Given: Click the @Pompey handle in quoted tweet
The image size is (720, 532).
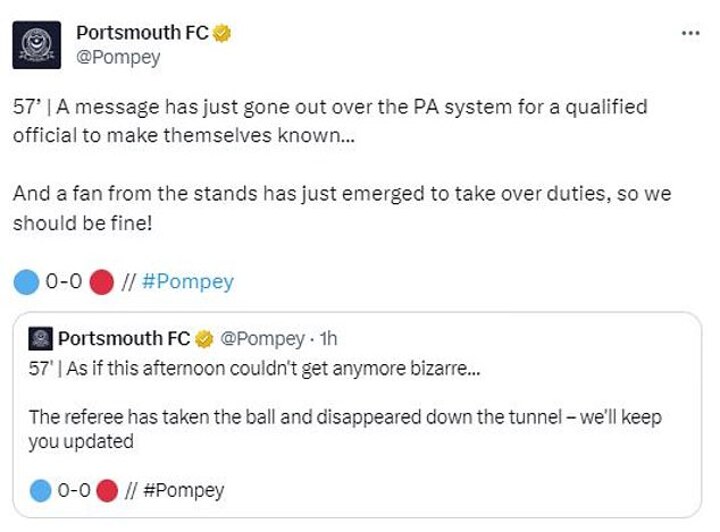Looking at the screenshot, I should [x=255, y=339].
